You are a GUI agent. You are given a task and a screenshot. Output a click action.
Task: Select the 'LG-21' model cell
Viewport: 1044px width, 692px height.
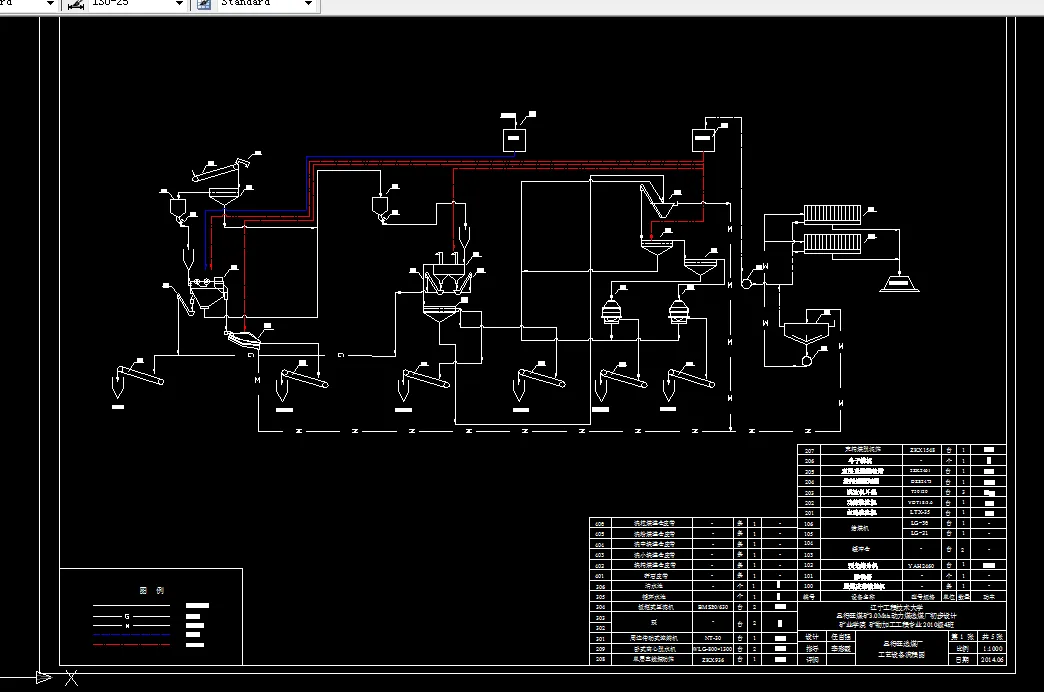coord(921,533)
